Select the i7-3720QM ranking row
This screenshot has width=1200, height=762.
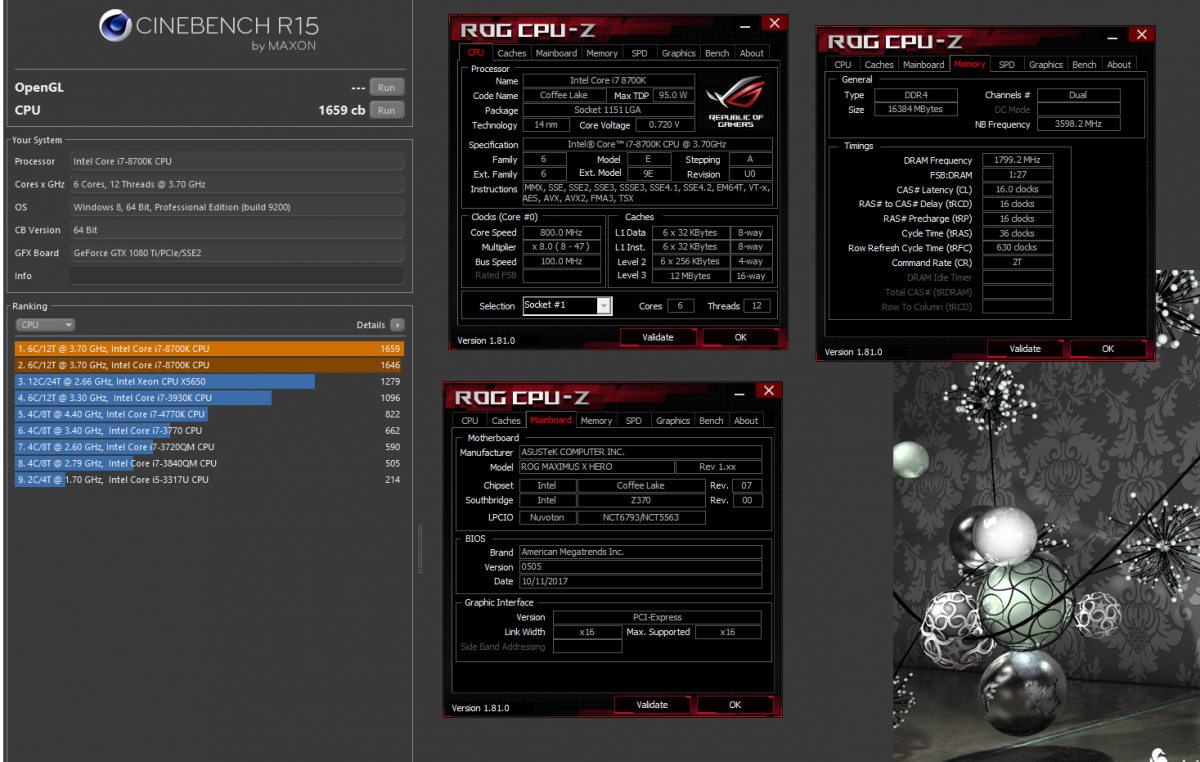pos(209,447)
